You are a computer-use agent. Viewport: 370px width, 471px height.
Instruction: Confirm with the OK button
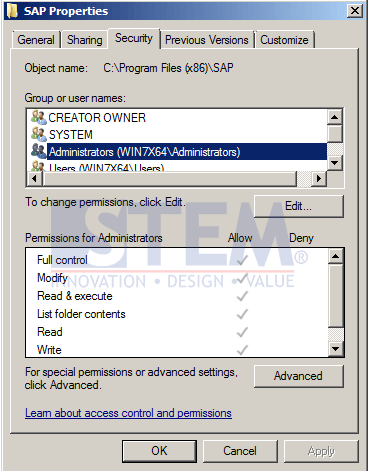click(x=159, y=451)
